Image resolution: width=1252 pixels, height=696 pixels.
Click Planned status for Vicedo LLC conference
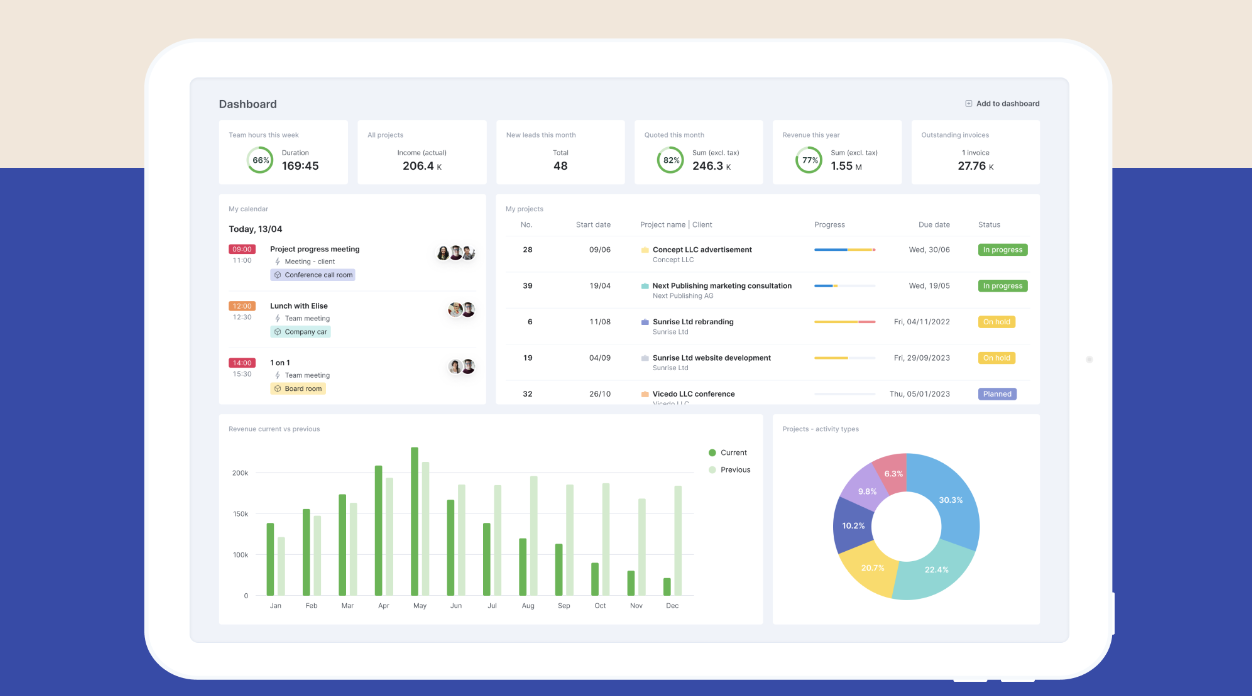(997, 394)
